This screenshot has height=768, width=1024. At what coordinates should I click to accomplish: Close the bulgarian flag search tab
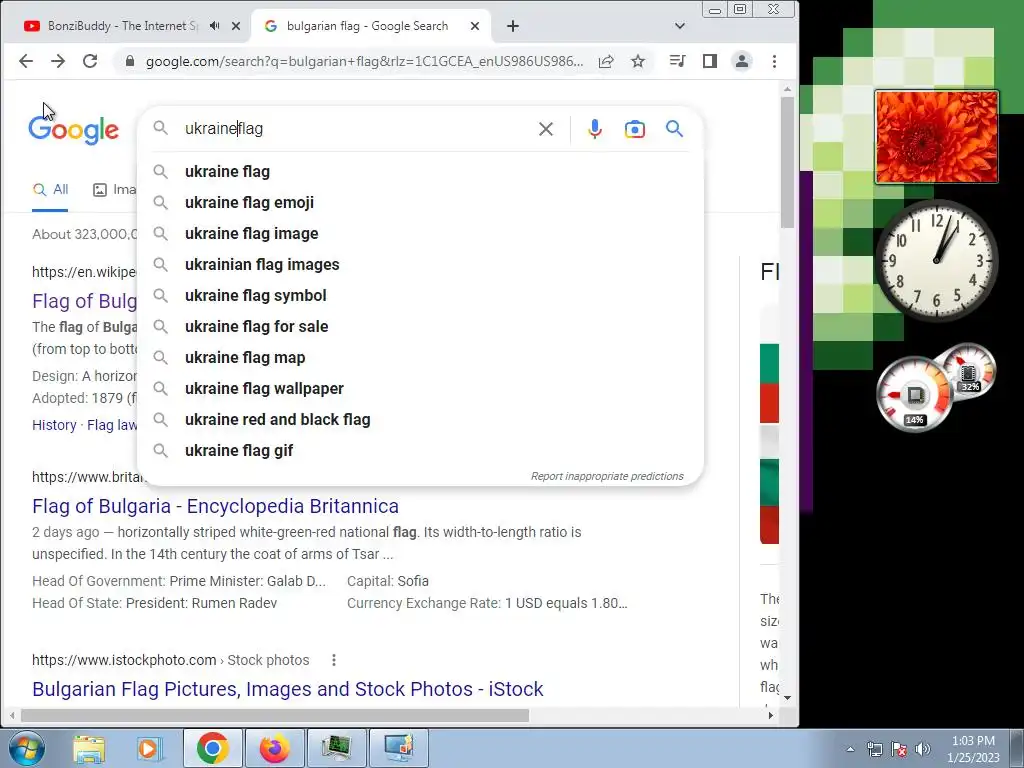point(475,26)
